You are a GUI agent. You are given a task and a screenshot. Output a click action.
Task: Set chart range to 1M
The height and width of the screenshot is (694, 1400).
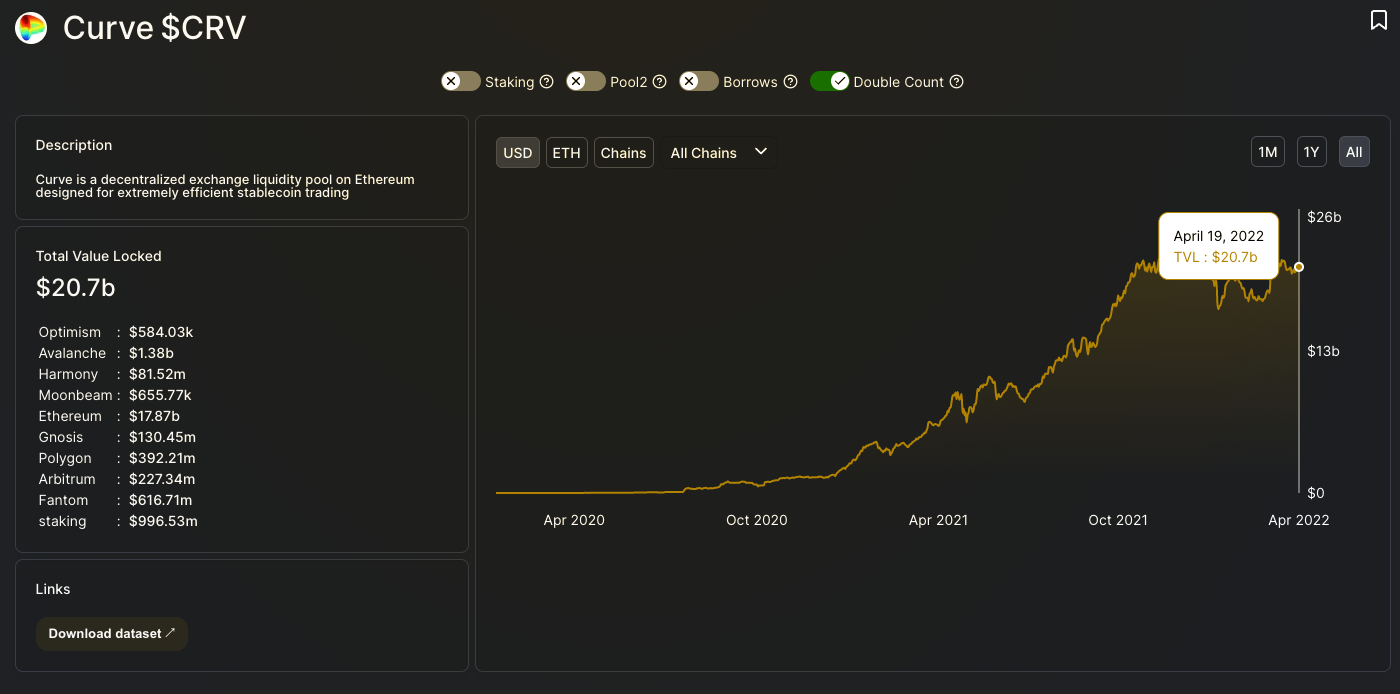pyautogui.click(x=1268, y=152)
